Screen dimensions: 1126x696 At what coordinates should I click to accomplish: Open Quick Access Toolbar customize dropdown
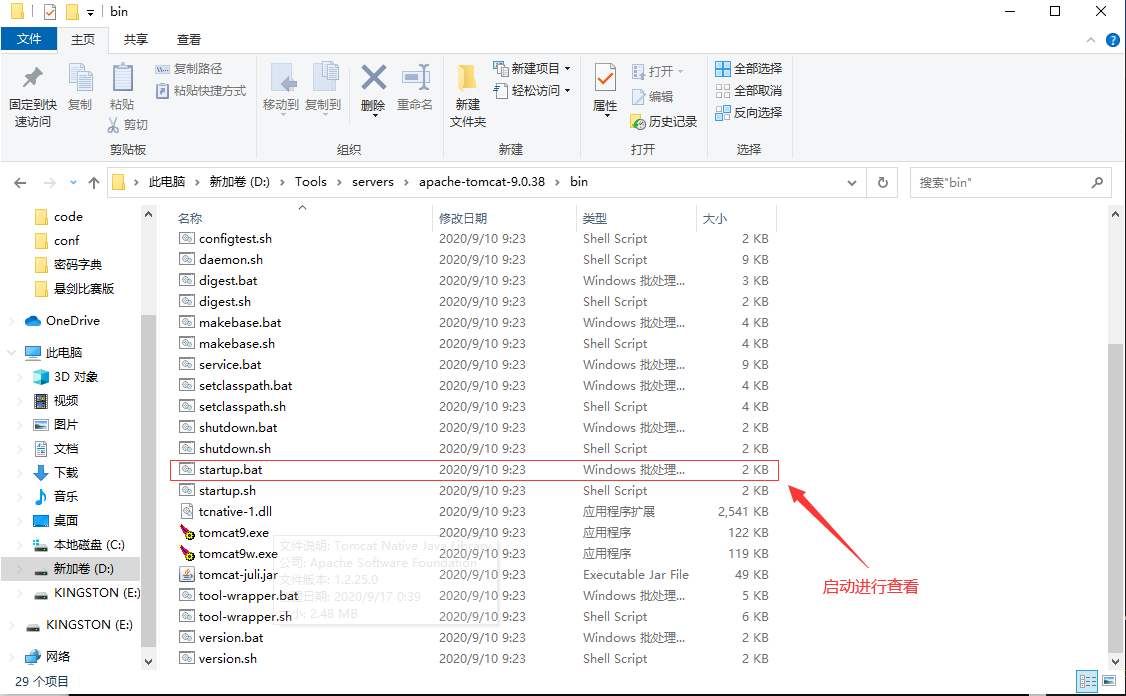pos(90,12)
